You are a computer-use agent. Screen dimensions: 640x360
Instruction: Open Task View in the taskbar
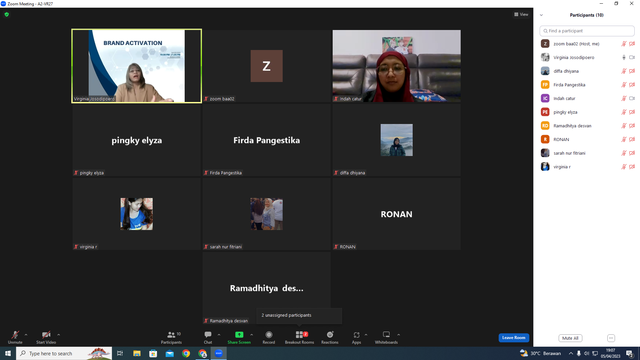pyautogui.click(x=120, y=353)
